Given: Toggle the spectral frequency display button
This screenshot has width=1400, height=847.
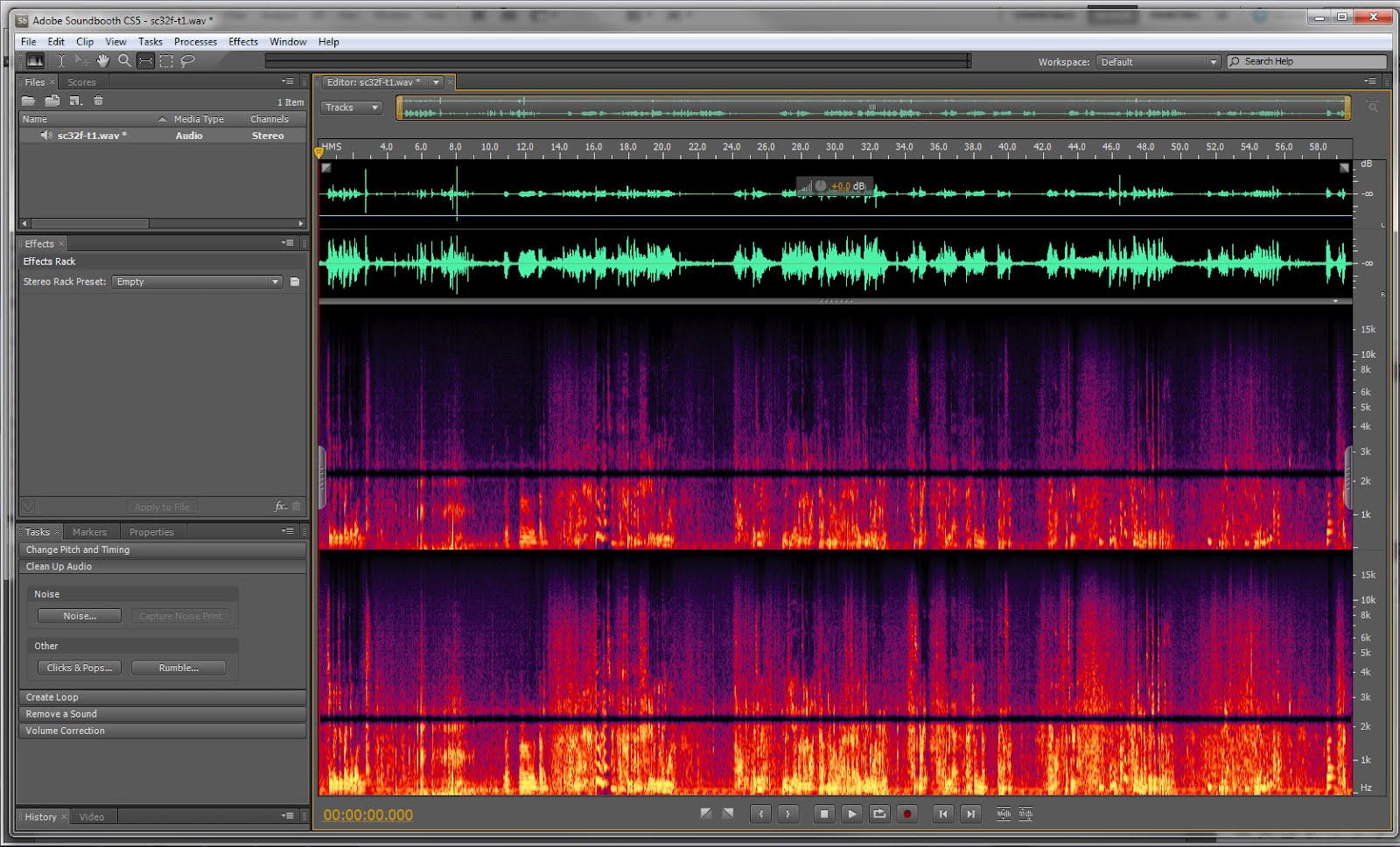Looking at the screenshot, I should click(x=35, y=60).
